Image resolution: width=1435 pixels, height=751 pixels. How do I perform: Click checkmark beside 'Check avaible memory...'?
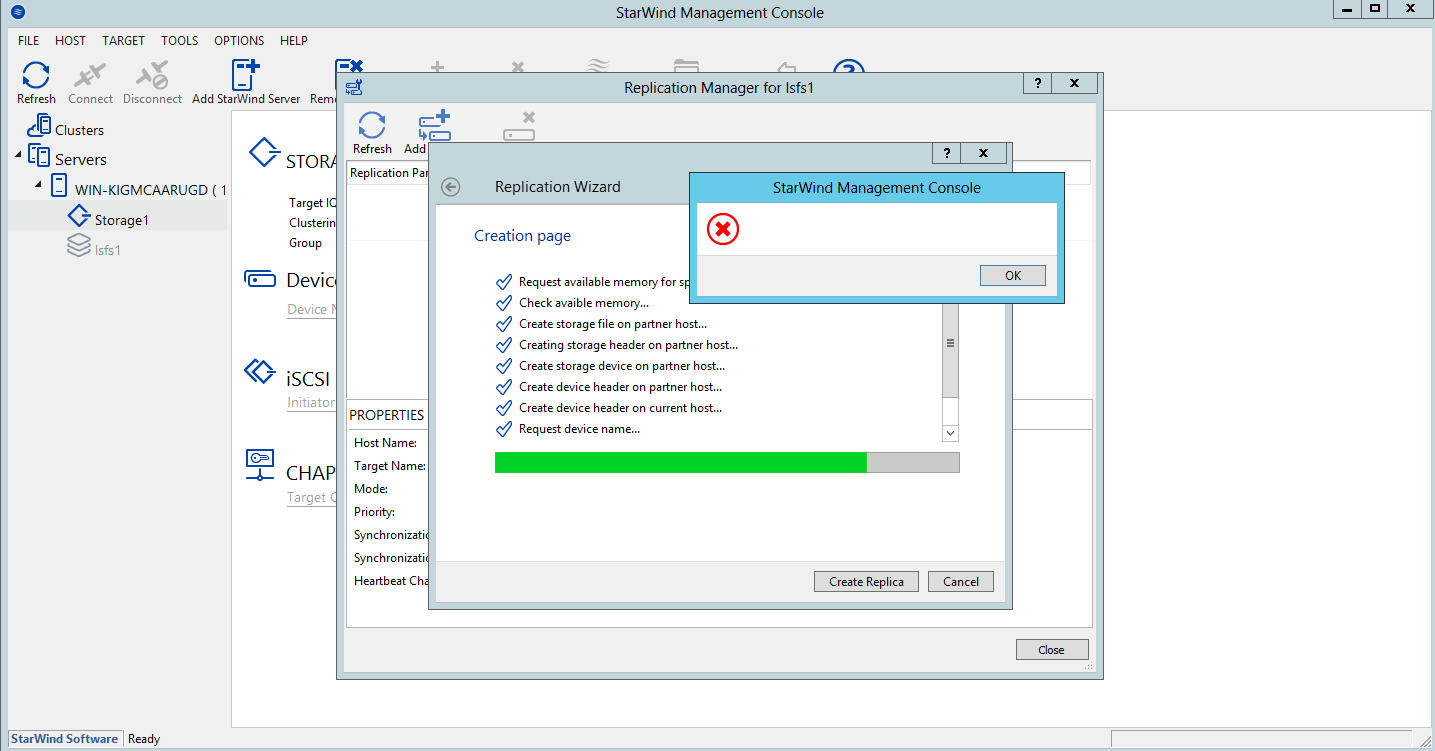click(504, 303)
